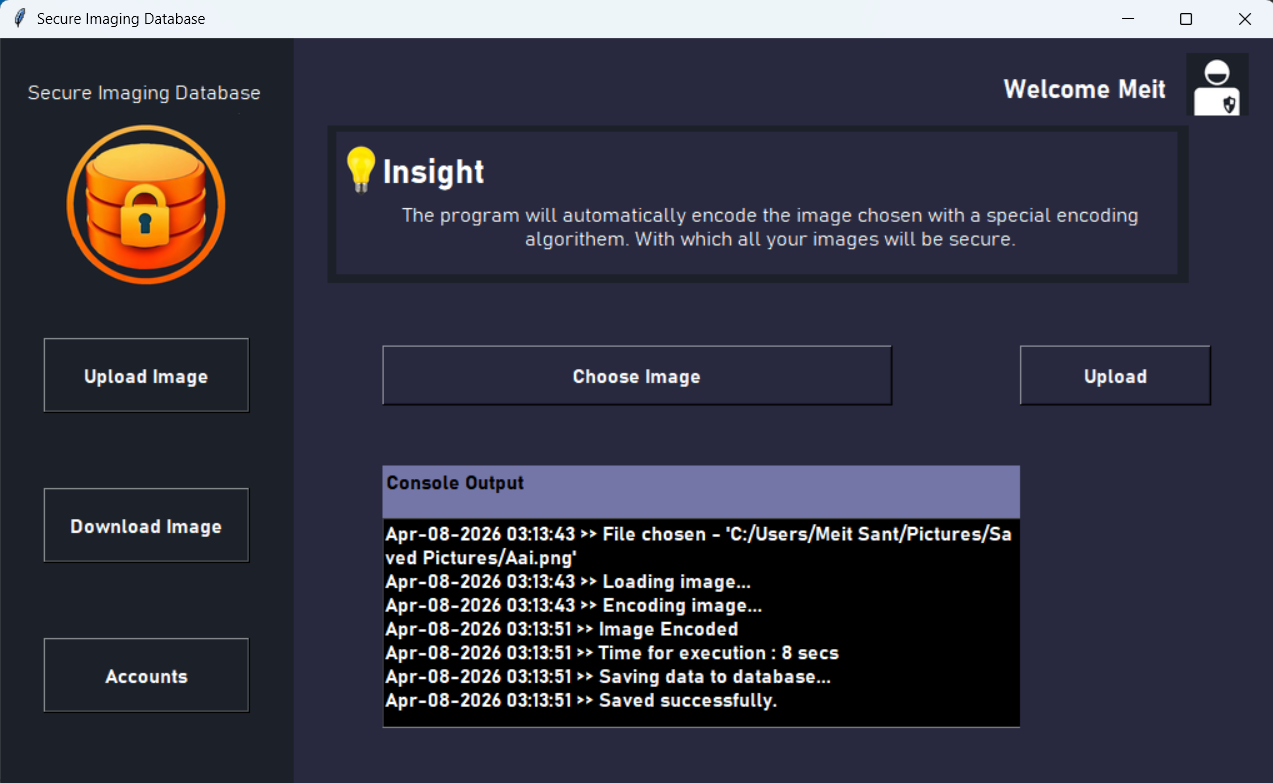The height and width of the screenshot is (783, 1273).
Task: Open the Download Image section
Action: 146,526
